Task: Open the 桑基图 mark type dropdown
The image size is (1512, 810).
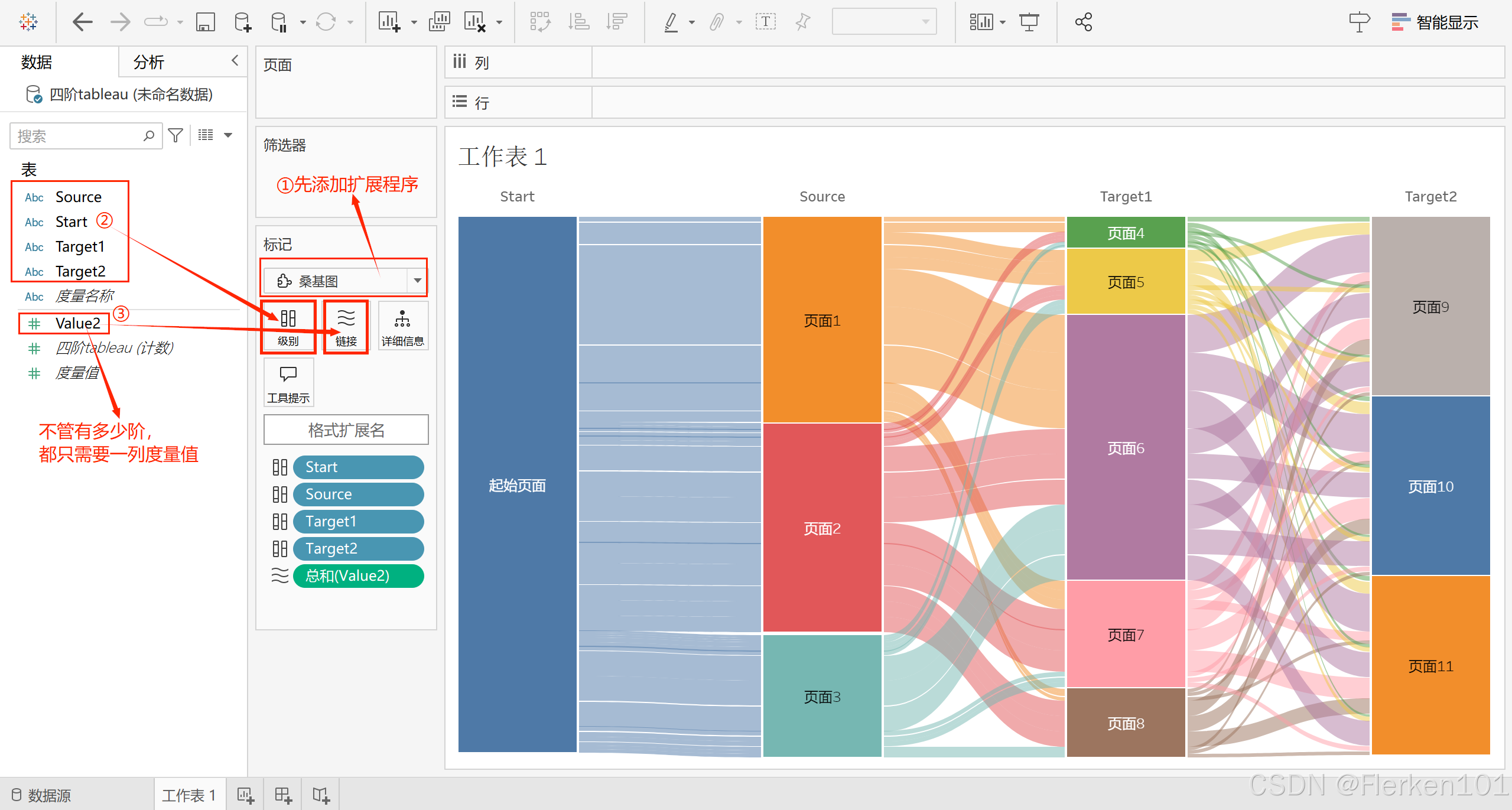Action: pyautogui.click(x=417, y=281)
